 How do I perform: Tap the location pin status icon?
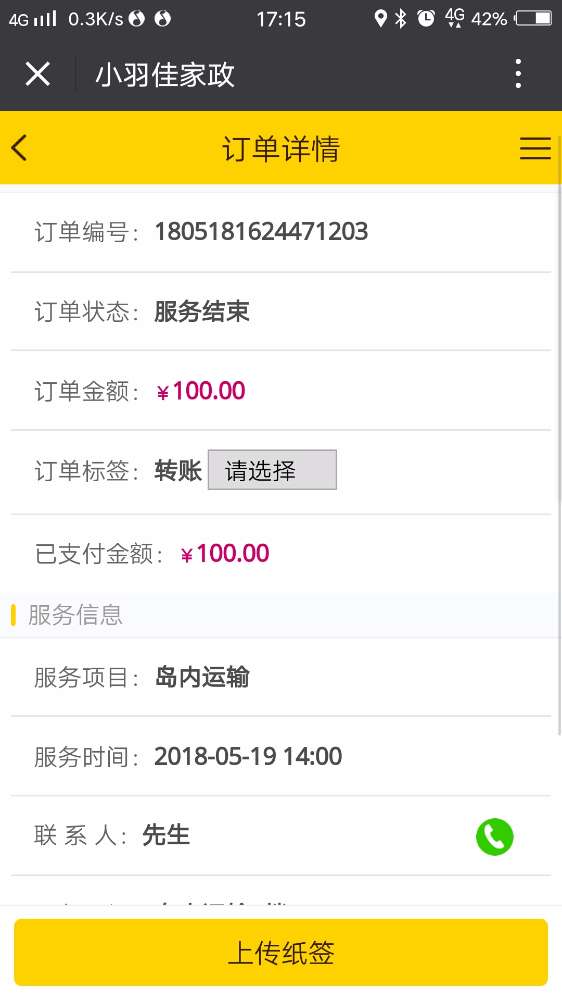(x=380, y=18)
